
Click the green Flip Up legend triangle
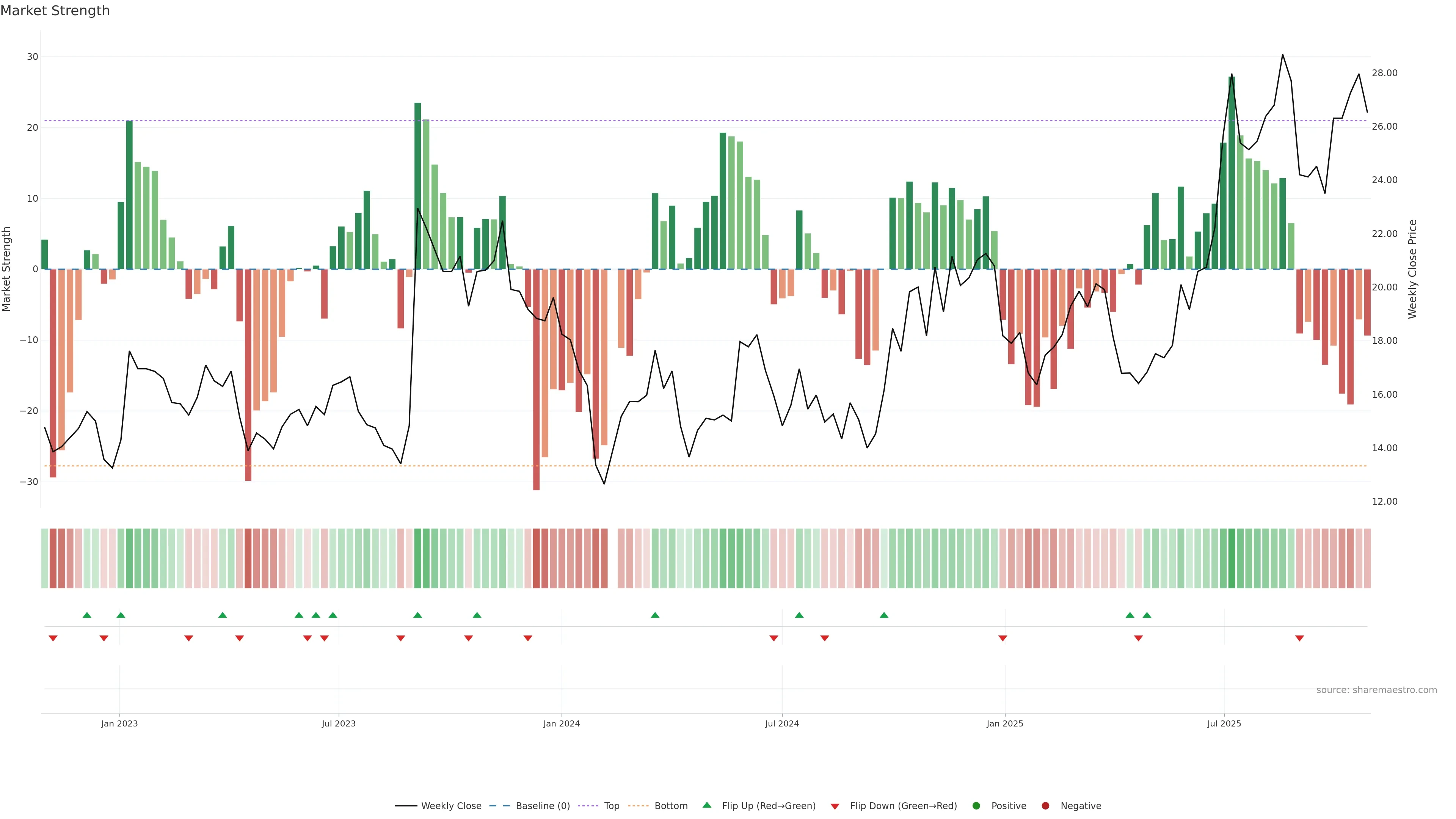(x=706, y=805)
